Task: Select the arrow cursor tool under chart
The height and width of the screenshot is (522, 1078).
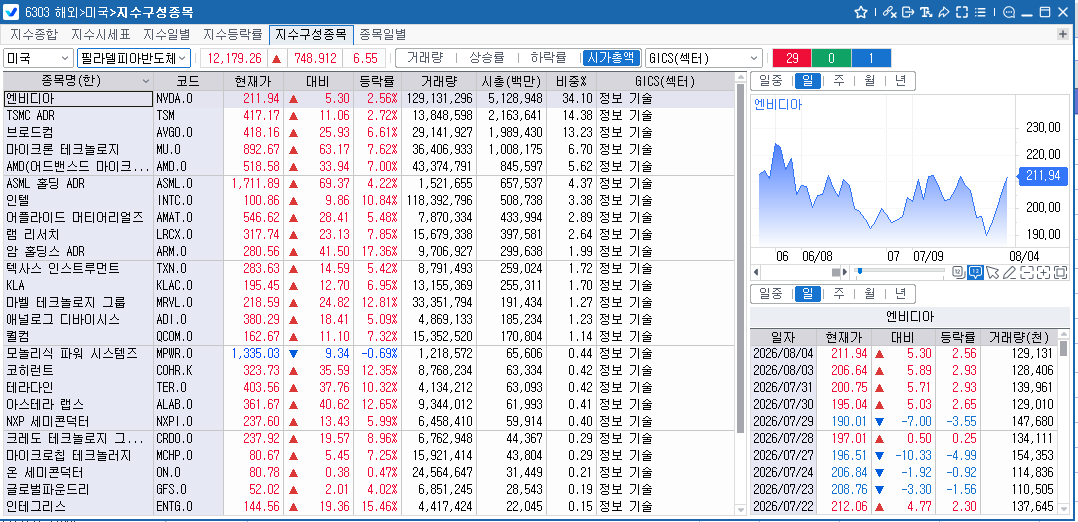Action: tap(991, 272)
